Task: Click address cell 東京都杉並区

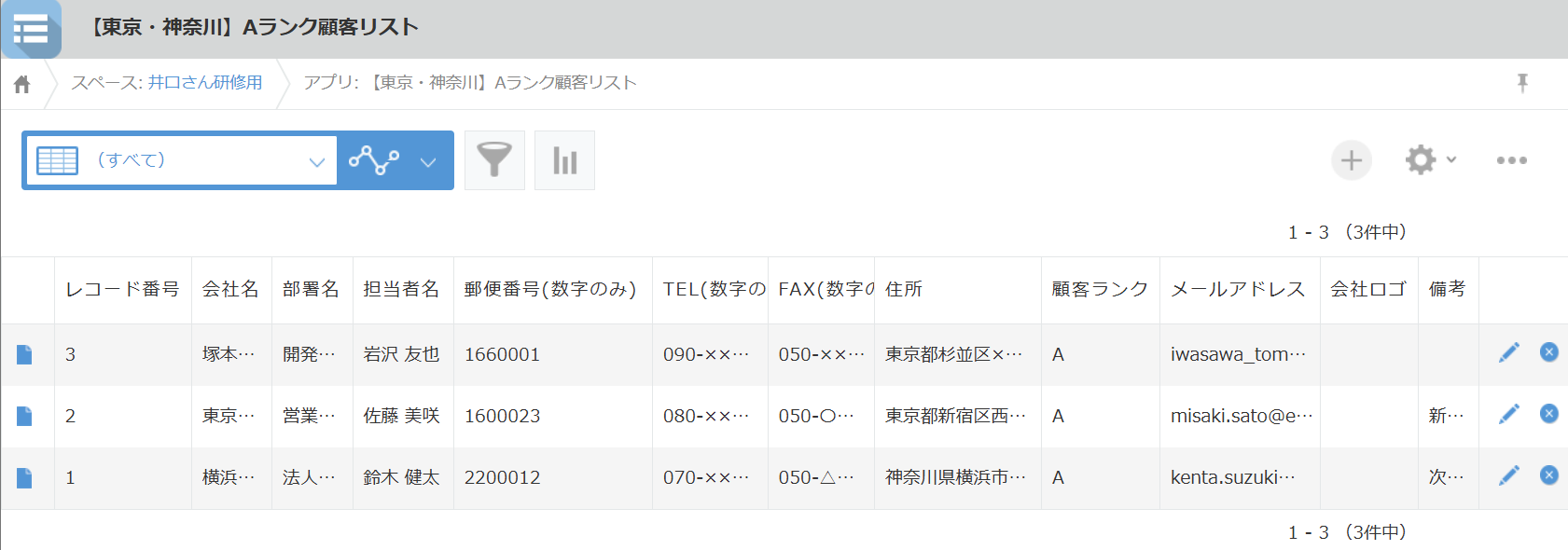Action: pyautogui.click(x=957, y=354)
